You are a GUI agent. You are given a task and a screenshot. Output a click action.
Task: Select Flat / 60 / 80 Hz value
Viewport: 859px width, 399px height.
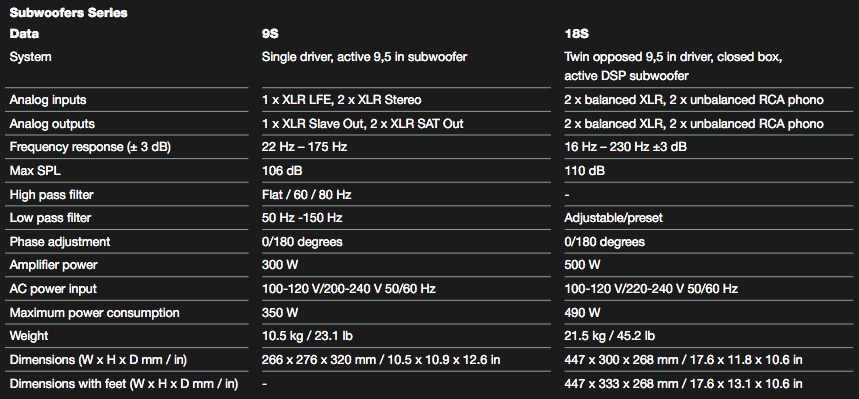[x=307, y=195]
